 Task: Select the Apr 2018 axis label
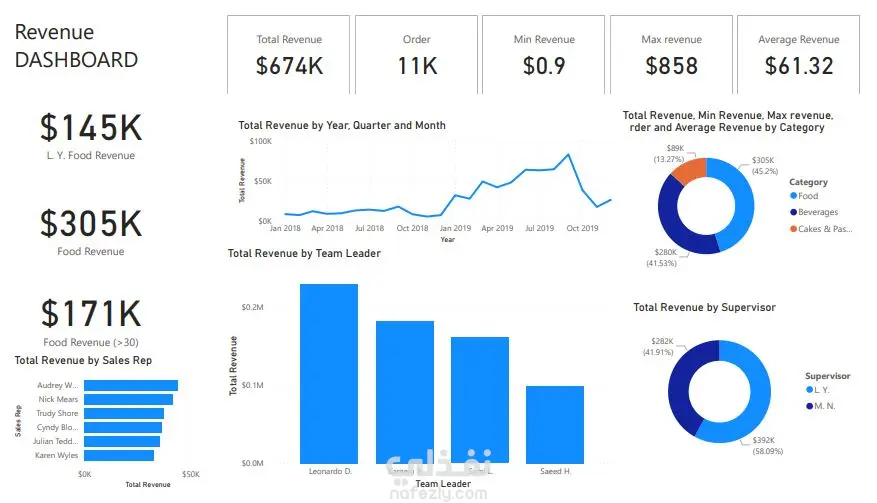point(327,228)
